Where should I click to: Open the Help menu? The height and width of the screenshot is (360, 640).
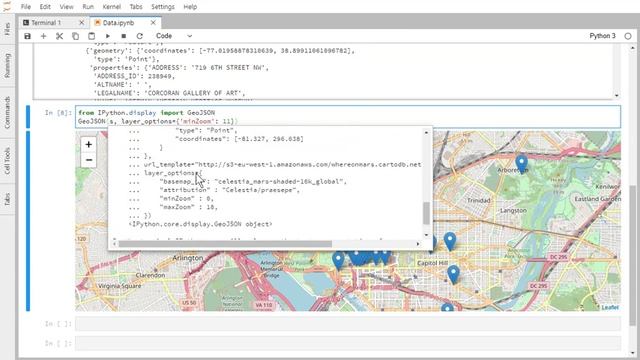[x=190, y=7]
